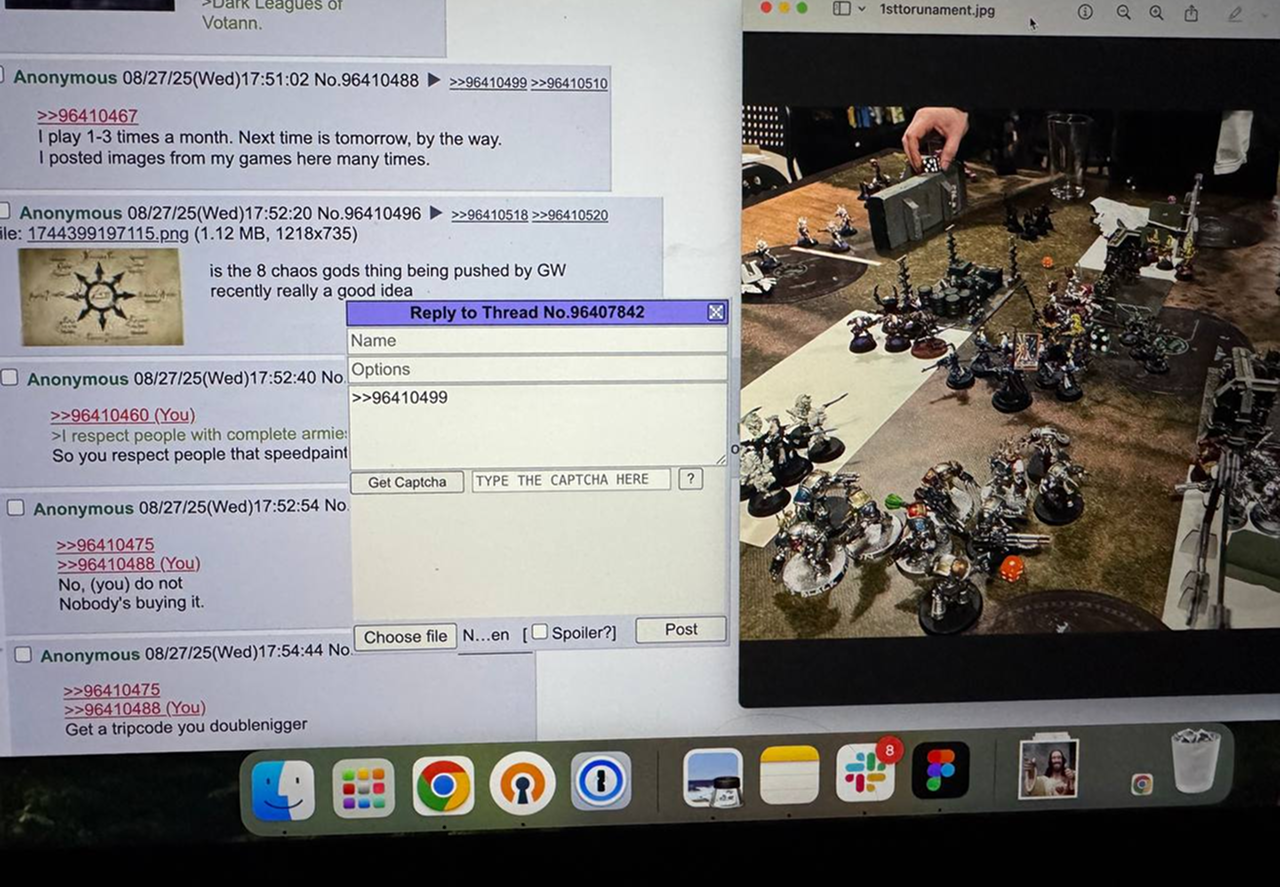The image size is (1280, 887).
Task: Expand the chaos star image thumbnail
Action: 100,297
